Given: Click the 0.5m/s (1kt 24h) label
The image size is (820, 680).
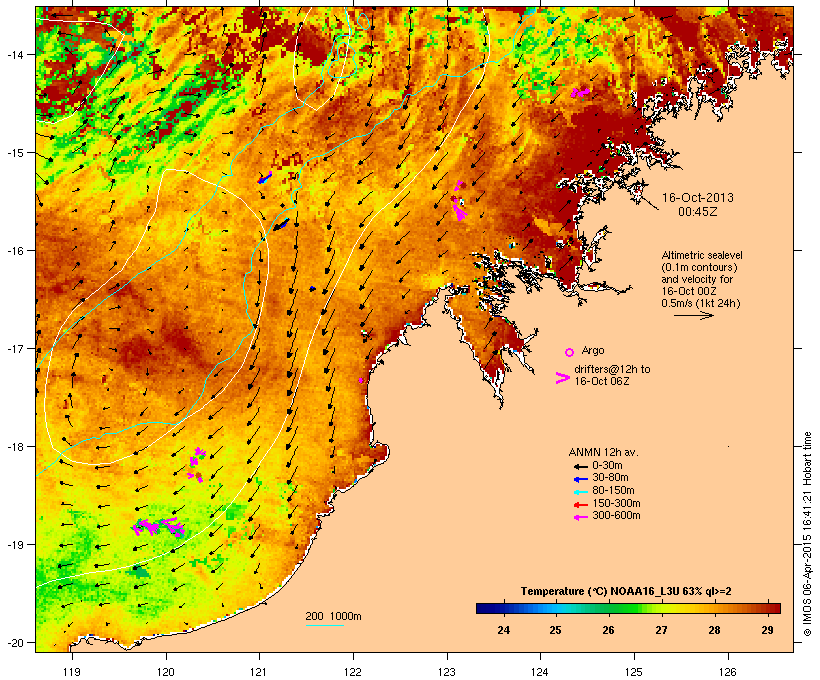Looking at the screenshot, I should (x=701, y=303).
